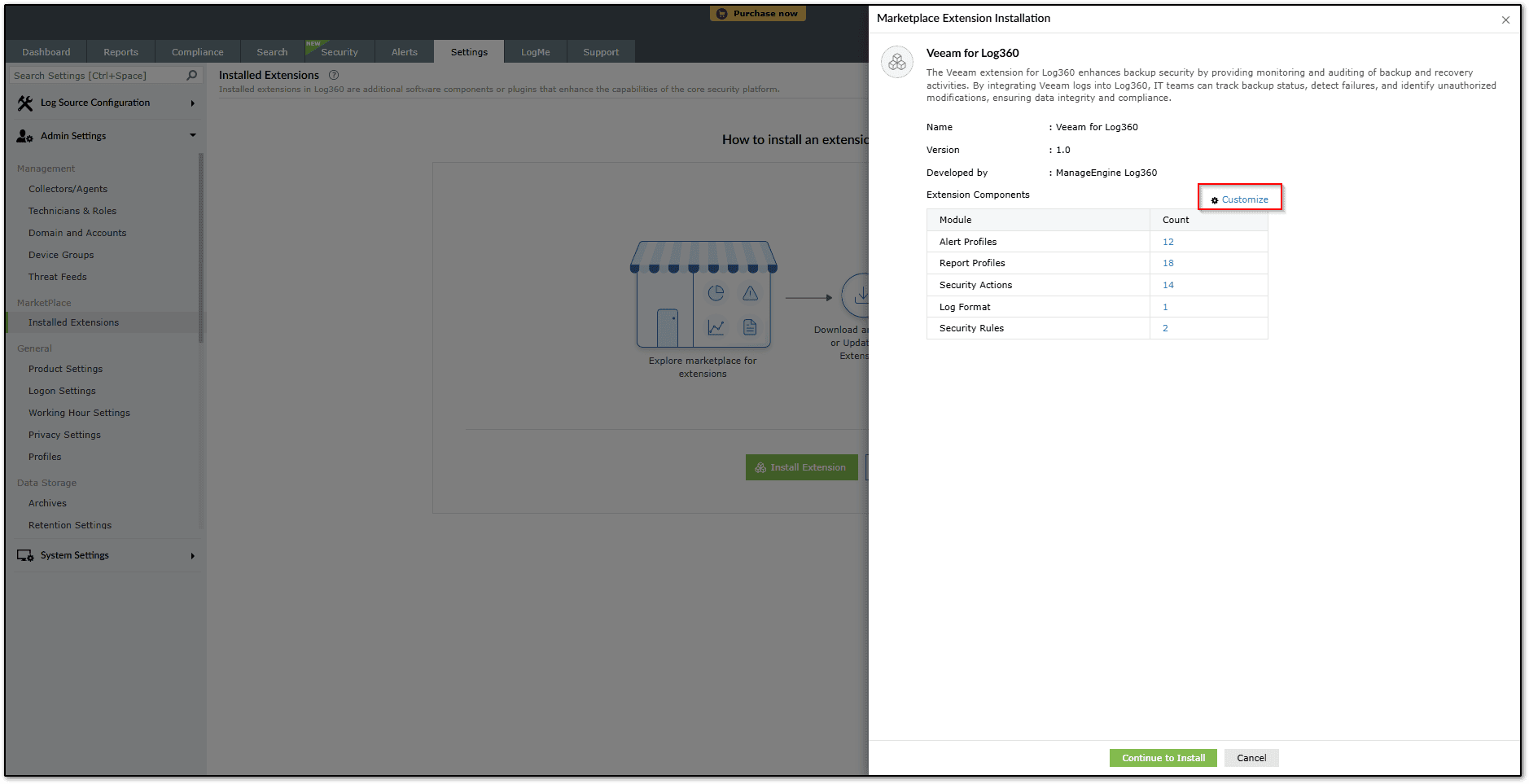
Task: Open Threat Feeds in sidebar
Action: click(58, 277)
